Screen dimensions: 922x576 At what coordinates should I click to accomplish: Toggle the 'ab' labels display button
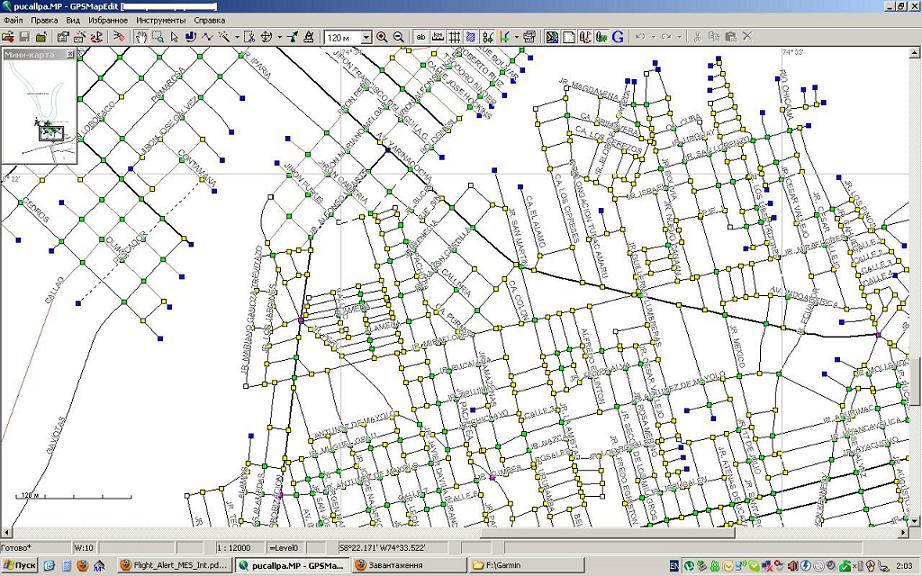click(421, 37)
